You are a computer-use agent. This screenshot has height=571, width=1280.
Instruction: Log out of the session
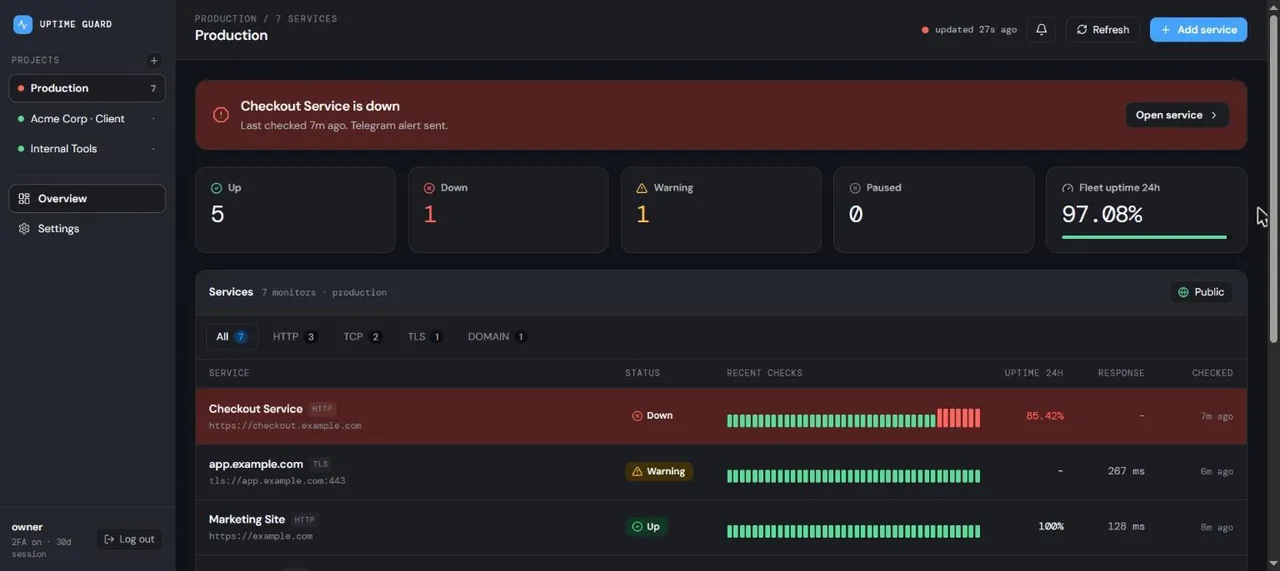click(129, 539)
